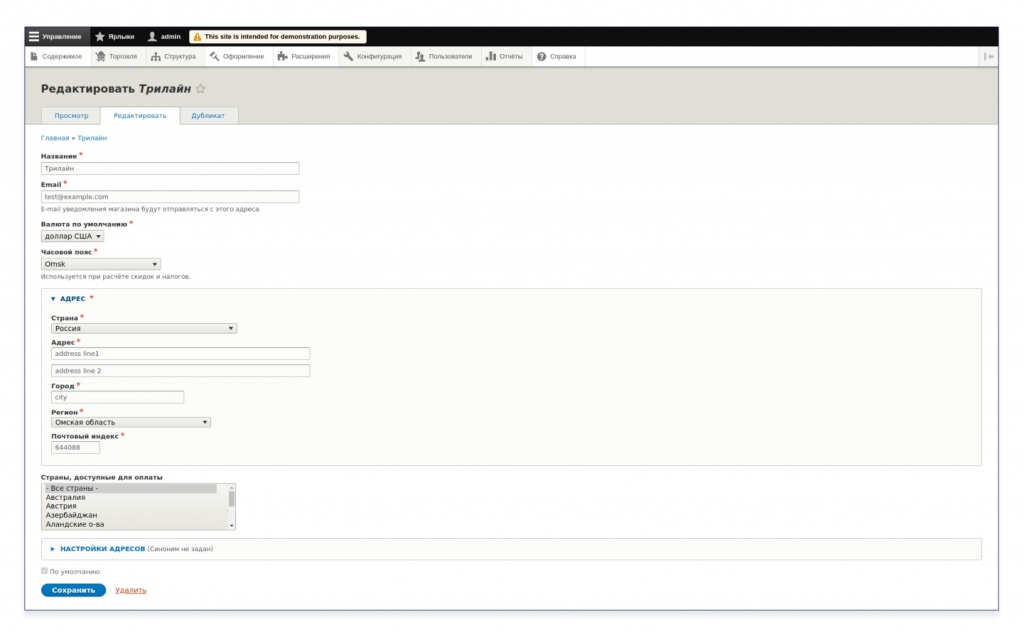Viewport: 1024px width, 637px height.
Task: Toggle the По умолчанию checkbox
Action: 44,571
